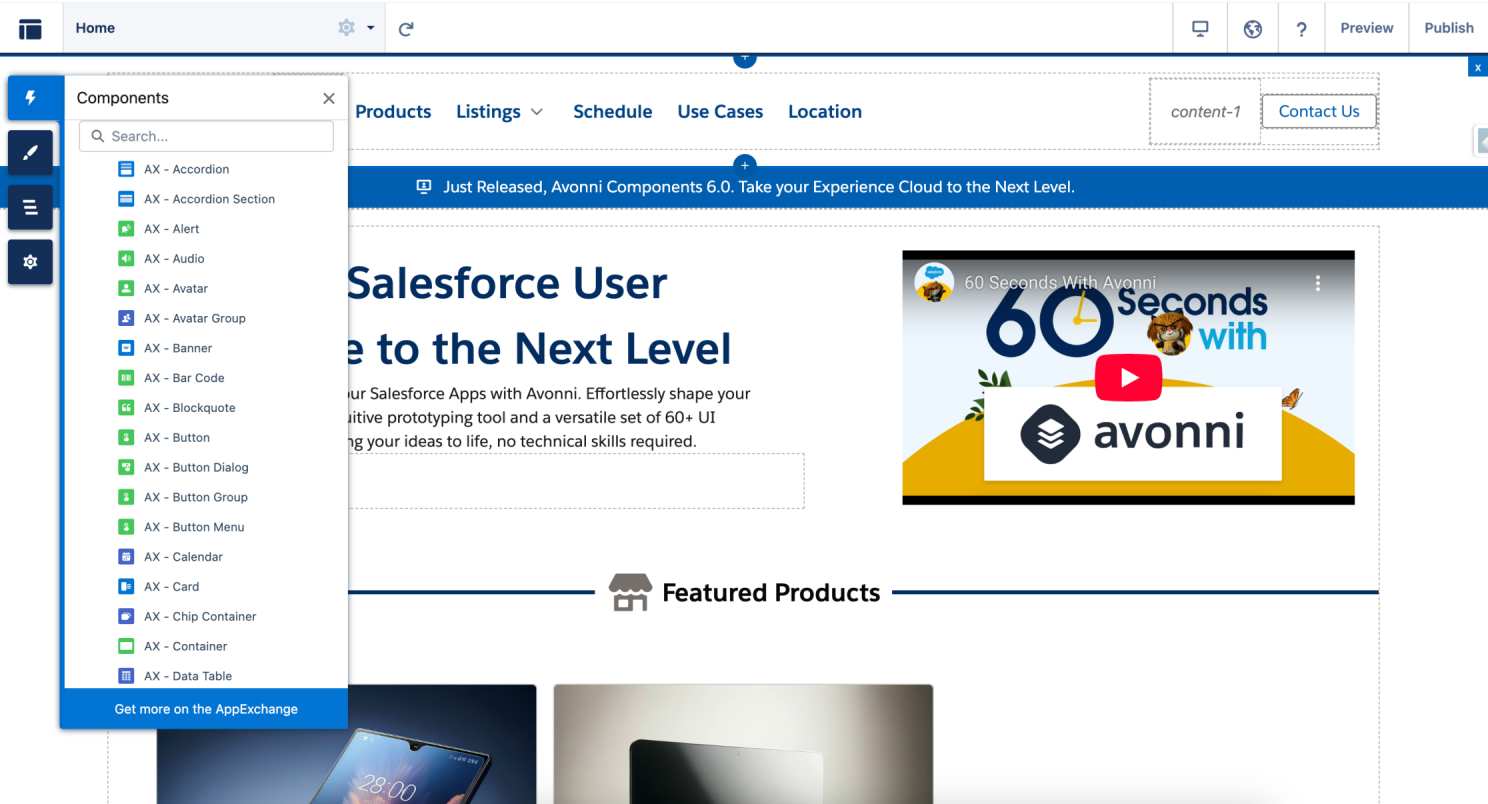This screenshot has height=804, width=1488.
Task: Click the refresh icon in top toolbar
Action: pyautogui.click(x=406, y=29)
